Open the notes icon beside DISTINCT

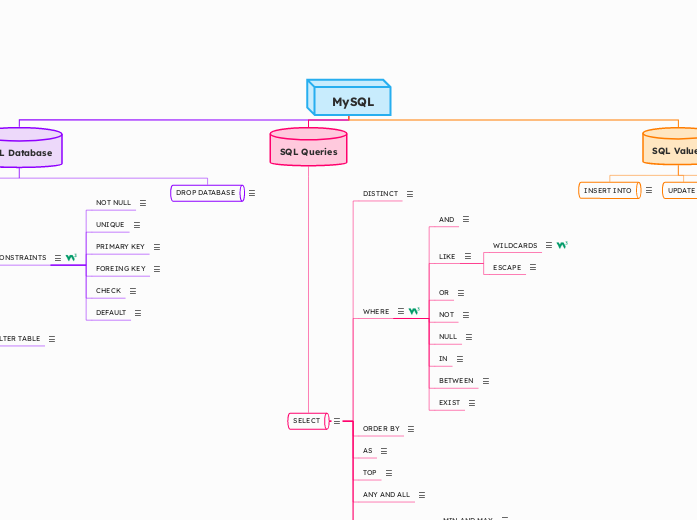[410, 194]
